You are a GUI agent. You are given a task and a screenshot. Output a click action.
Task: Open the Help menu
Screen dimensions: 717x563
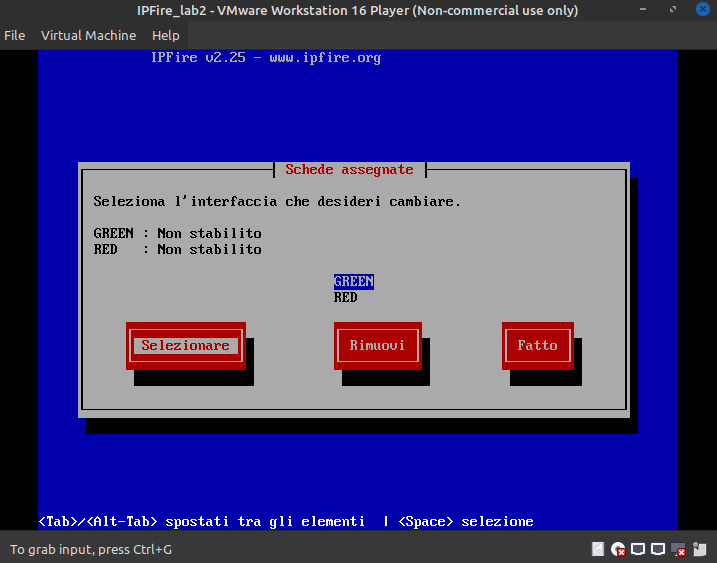point(166,35)
